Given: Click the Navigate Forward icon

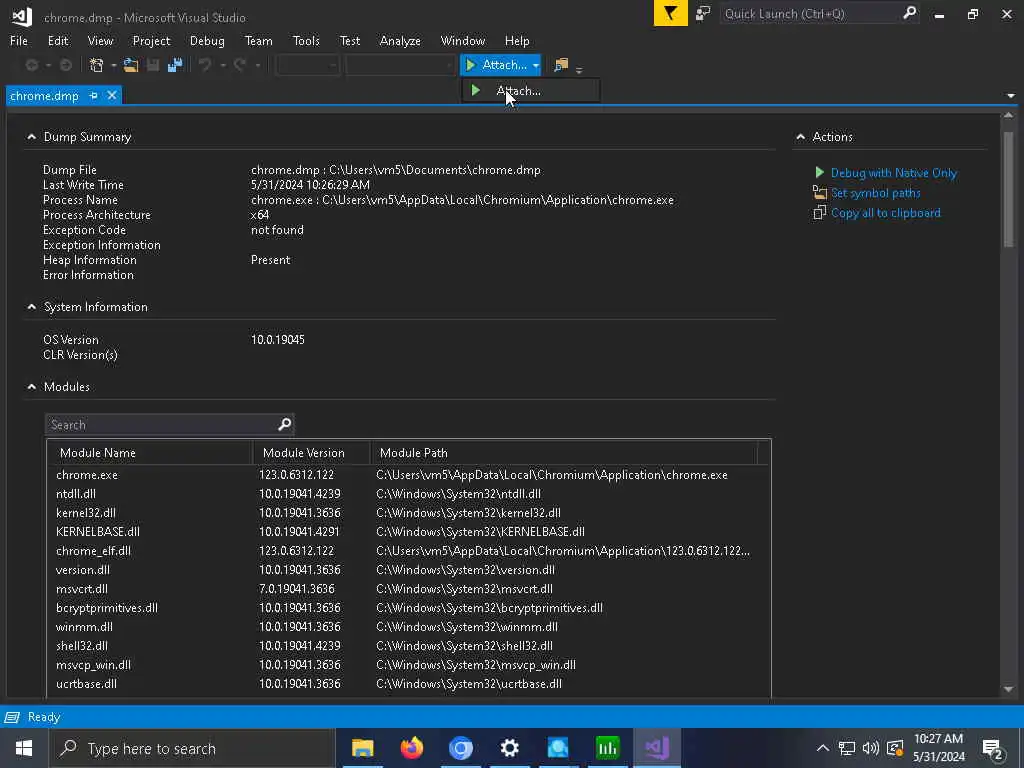Looking at the screenshot, I should coord(66,65).
